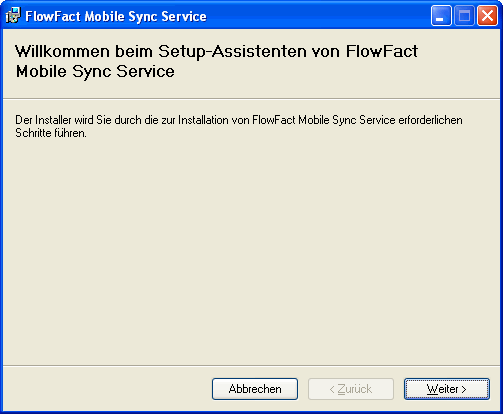The width and height of the screenshot is (503, 414).
Task: Click the separator line above the buttons
Action: 251,366
